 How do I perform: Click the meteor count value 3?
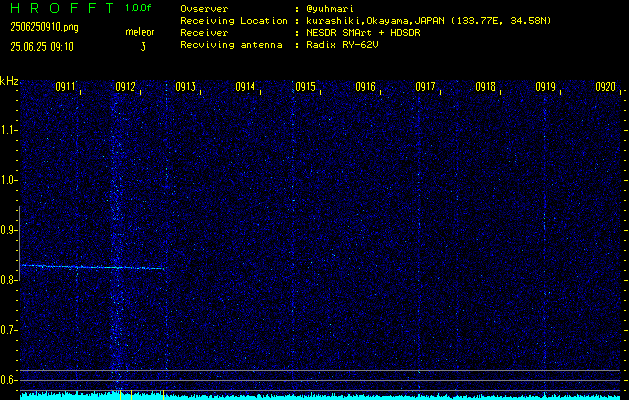click(143, 47)
